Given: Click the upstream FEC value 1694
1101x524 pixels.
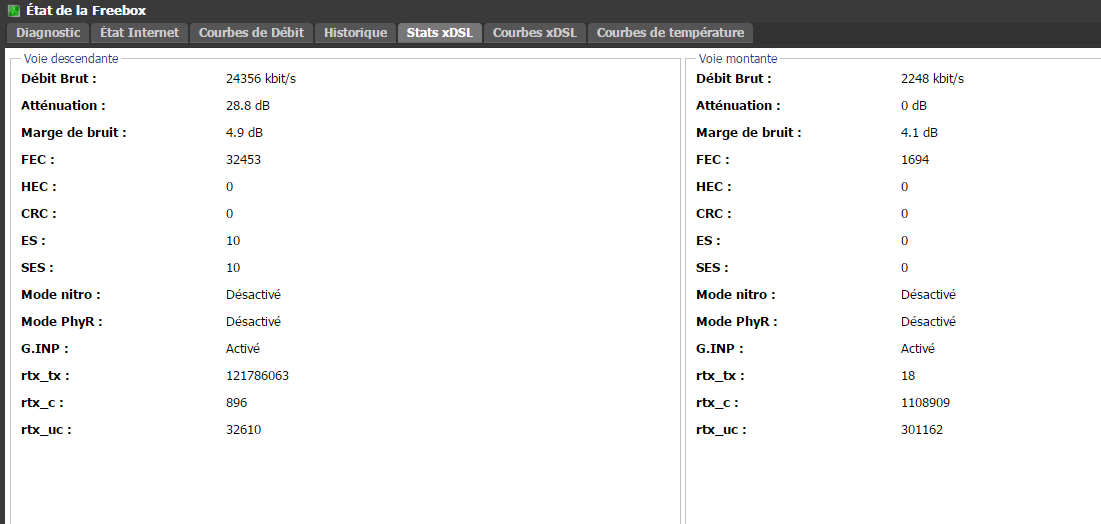Looking at the screenshot, I should [x=915, y=160].
